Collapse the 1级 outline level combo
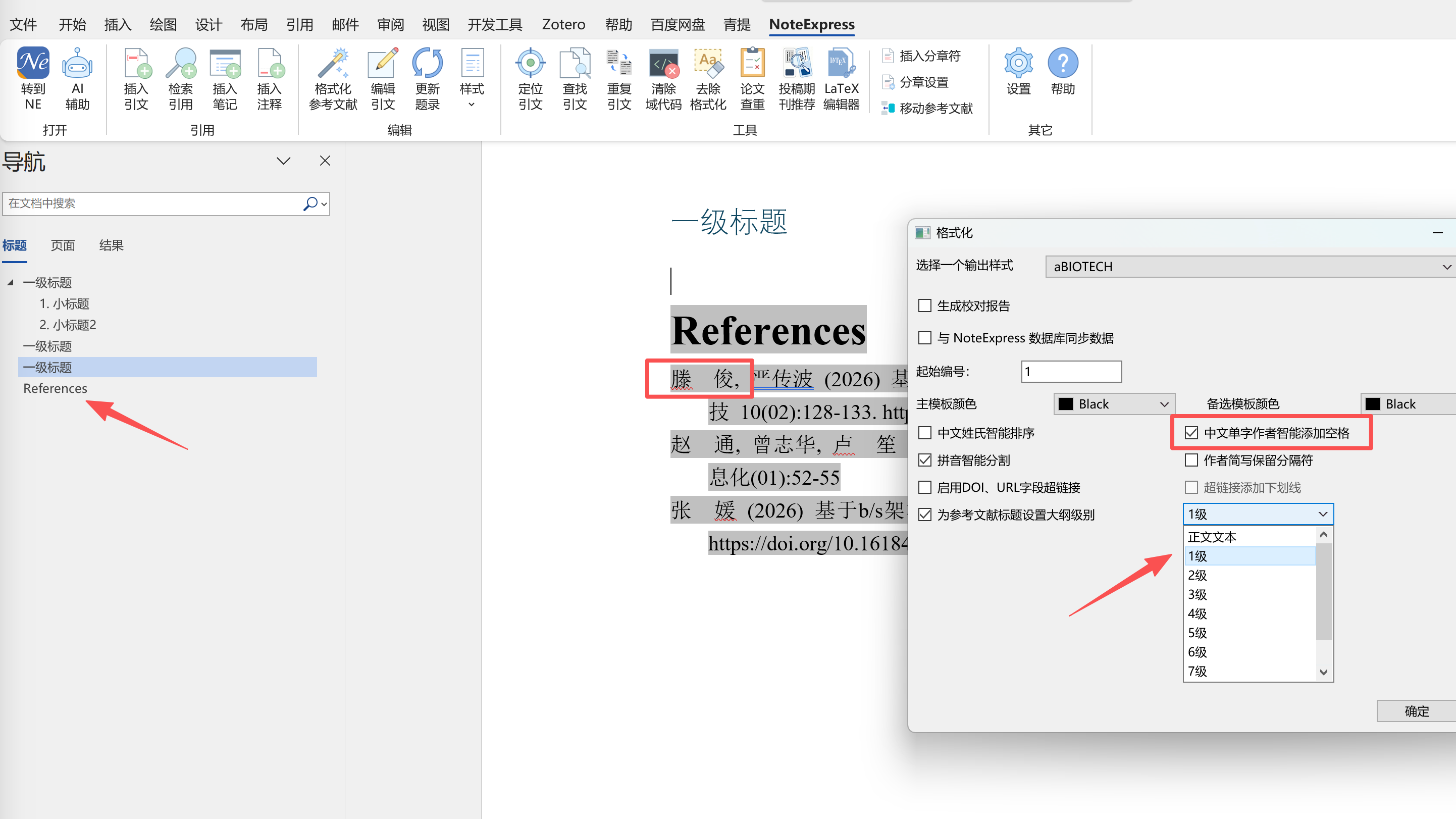 [x=1258, y=515]
